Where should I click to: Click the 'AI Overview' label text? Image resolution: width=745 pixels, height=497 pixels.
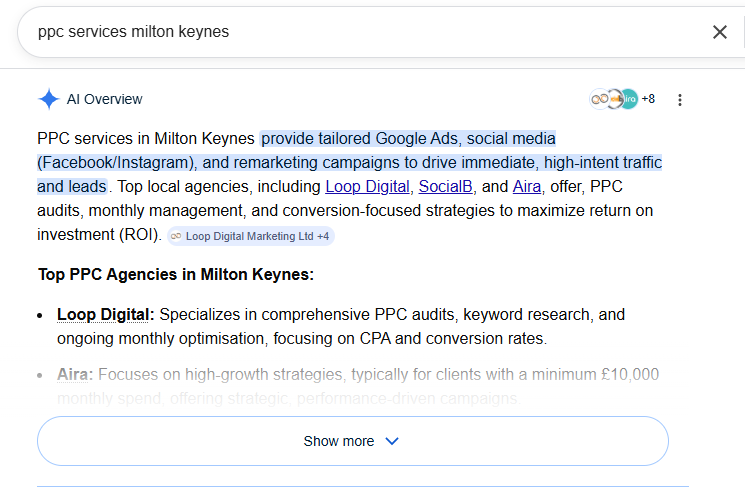tap(105, 99)
